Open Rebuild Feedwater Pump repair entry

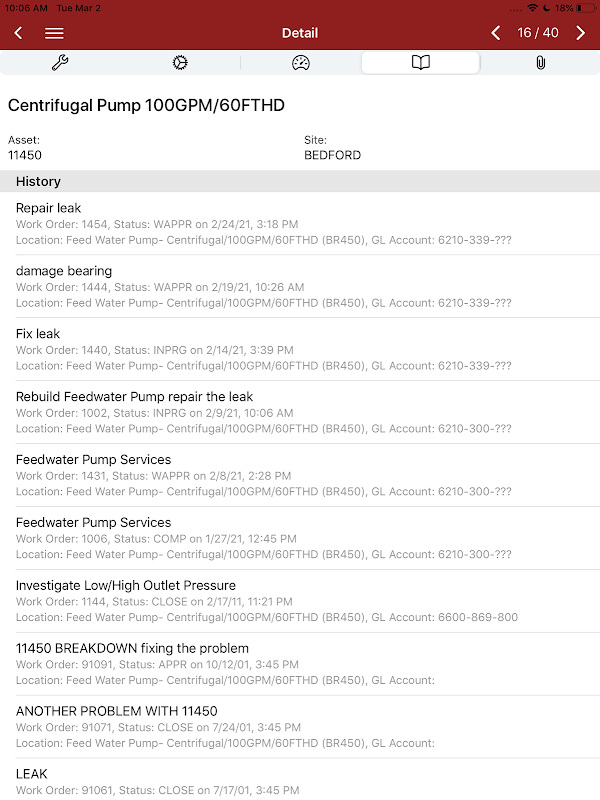coord(300,413)
